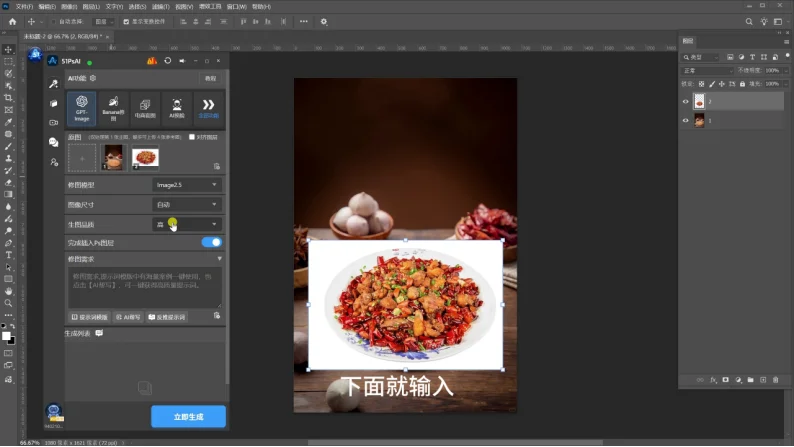Viewport: 794px width, 447px height.
Task: Click the message icon next to 生成列表
Action: (99, 333)
